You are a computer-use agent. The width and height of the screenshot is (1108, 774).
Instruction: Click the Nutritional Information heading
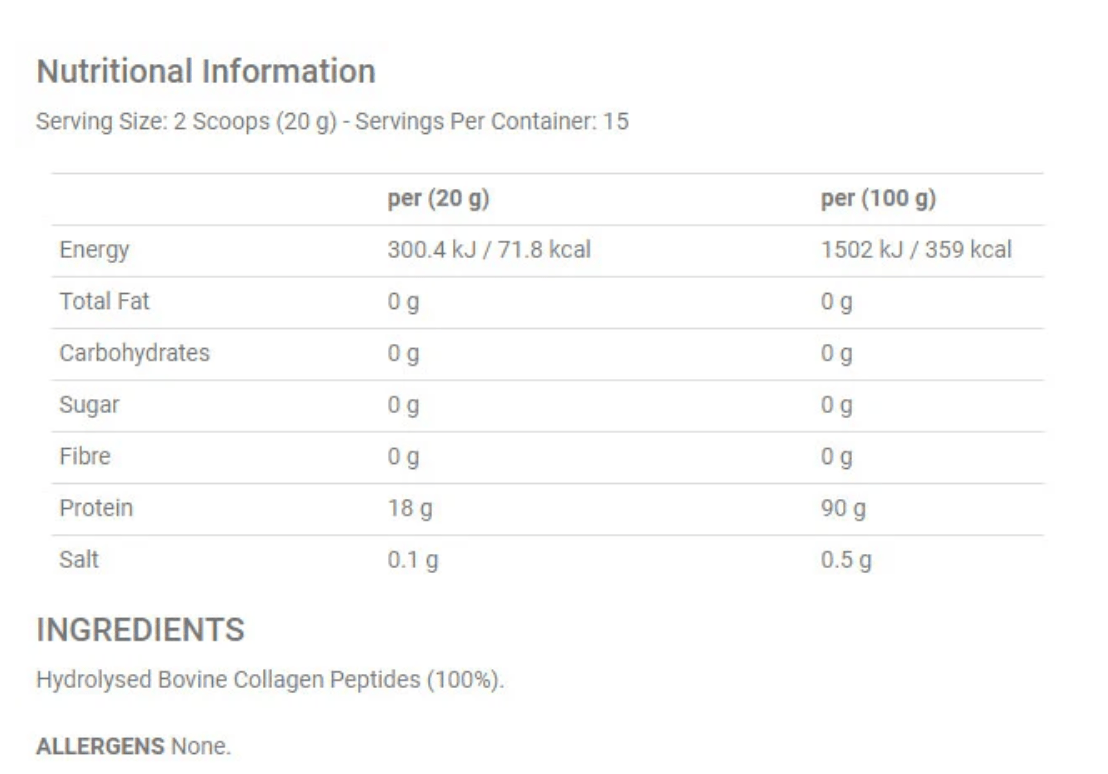point(206,72)
